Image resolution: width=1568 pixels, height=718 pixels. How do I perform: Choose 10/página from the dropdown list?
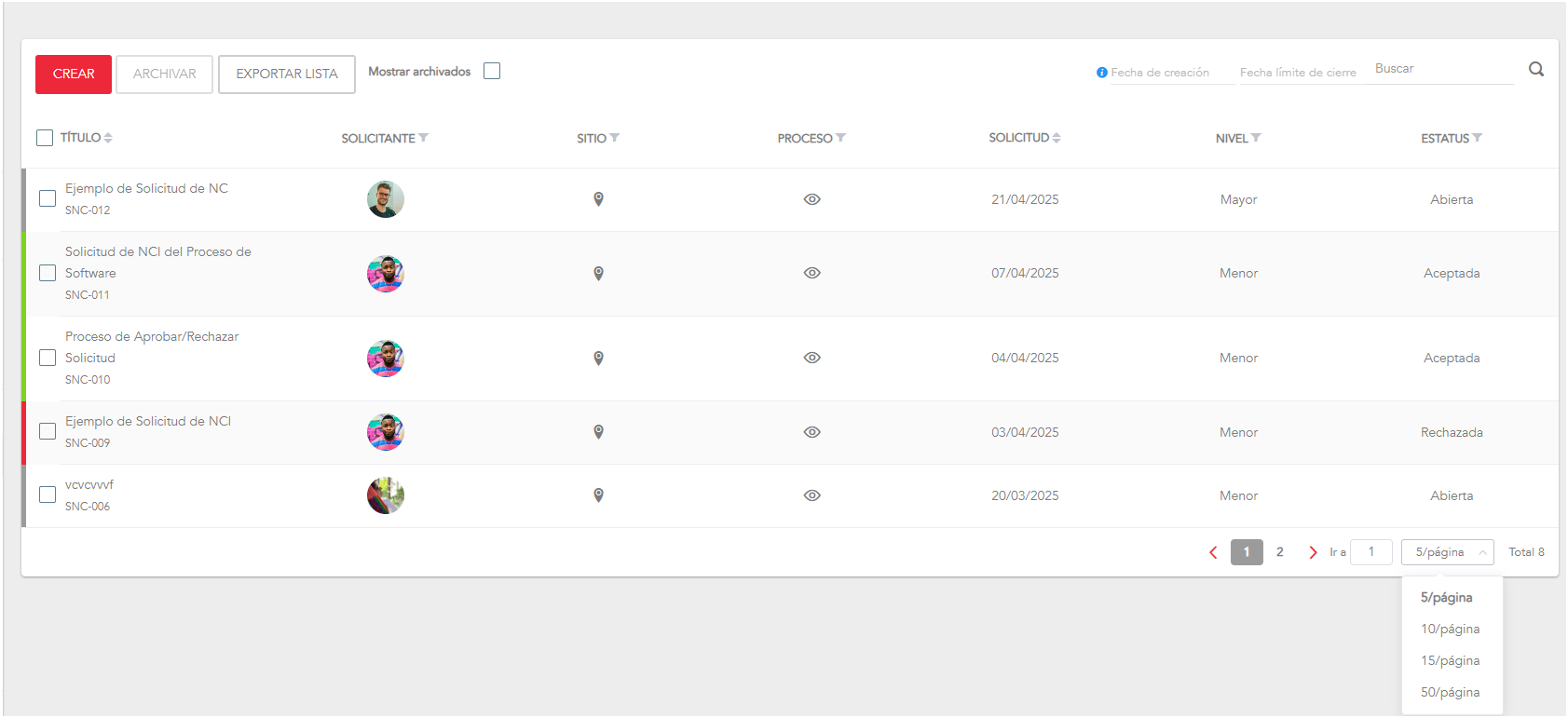1450,630
